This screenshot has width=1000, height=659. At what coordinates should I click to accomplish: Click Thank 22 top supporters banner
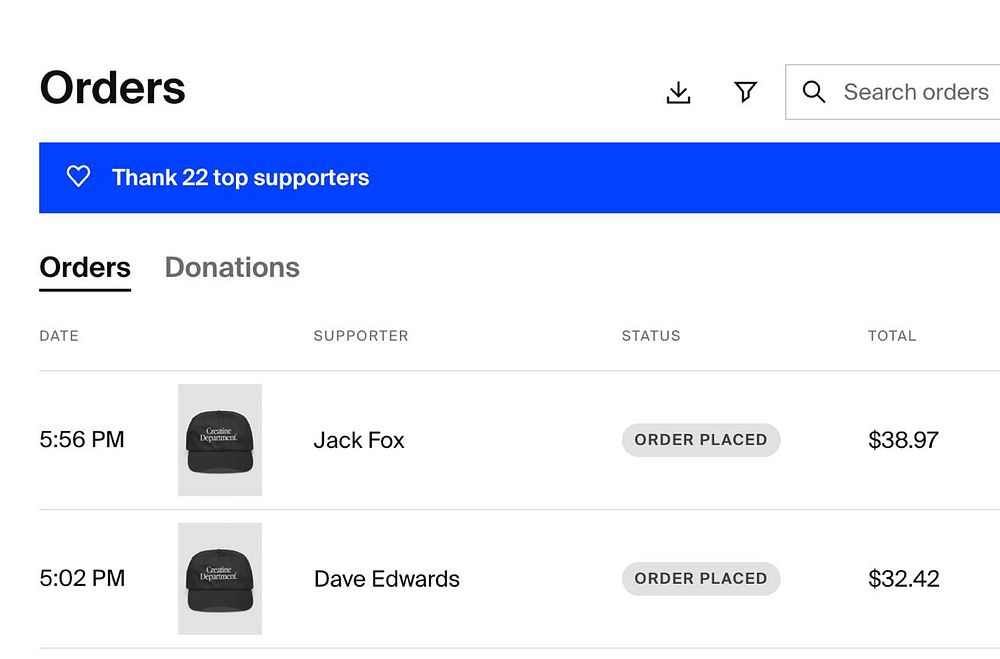tap(240, 178)
